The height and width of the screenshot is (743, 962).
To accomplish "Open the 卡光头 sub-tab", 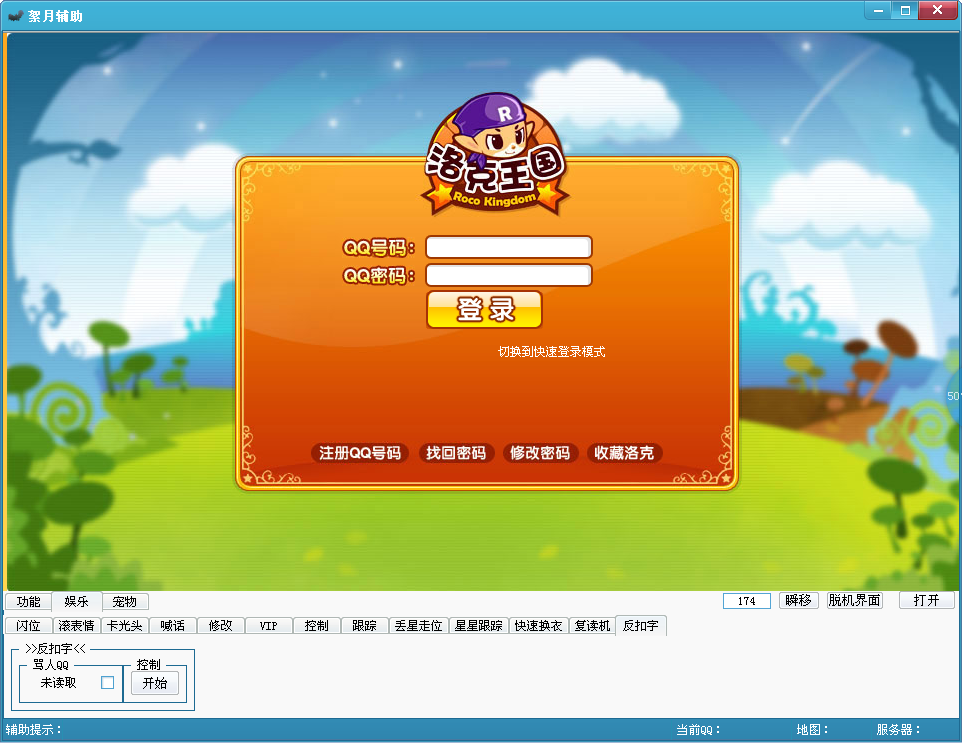I will 125,625.
